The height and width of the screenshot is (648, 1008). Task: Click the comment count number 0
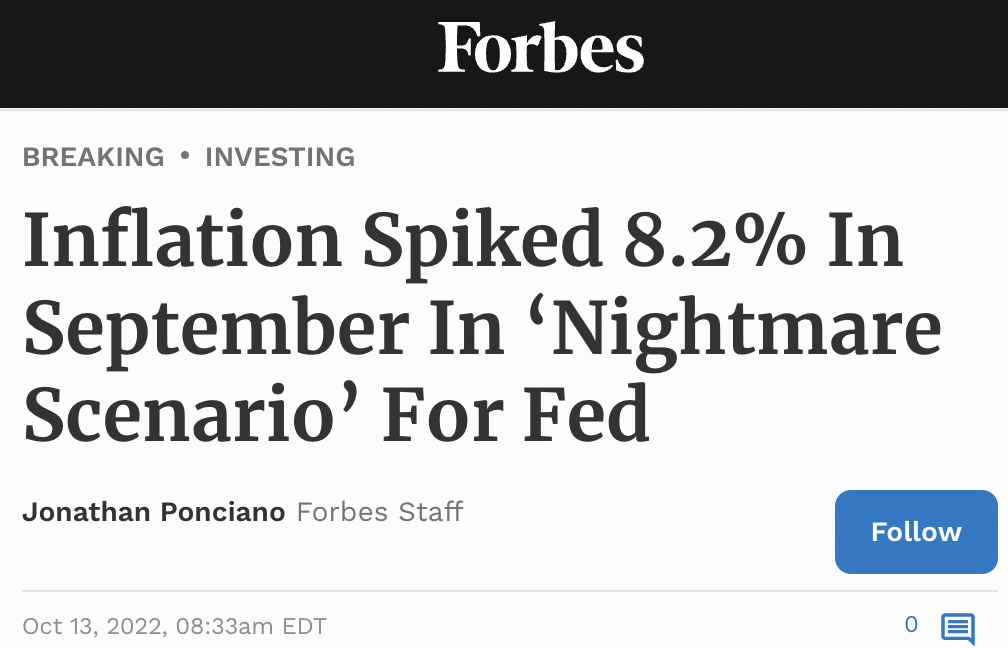(x=911, y=625)
